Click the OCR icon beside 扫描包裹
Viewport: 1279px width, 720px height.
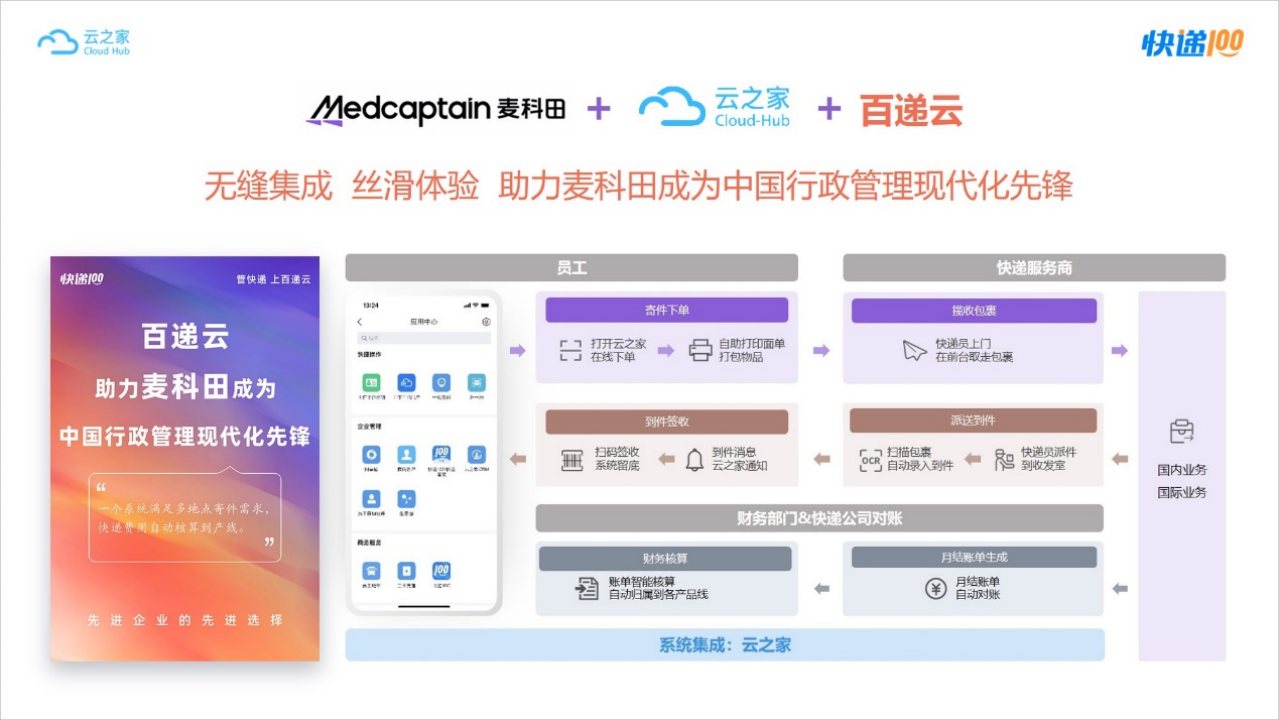click(870, 459)
